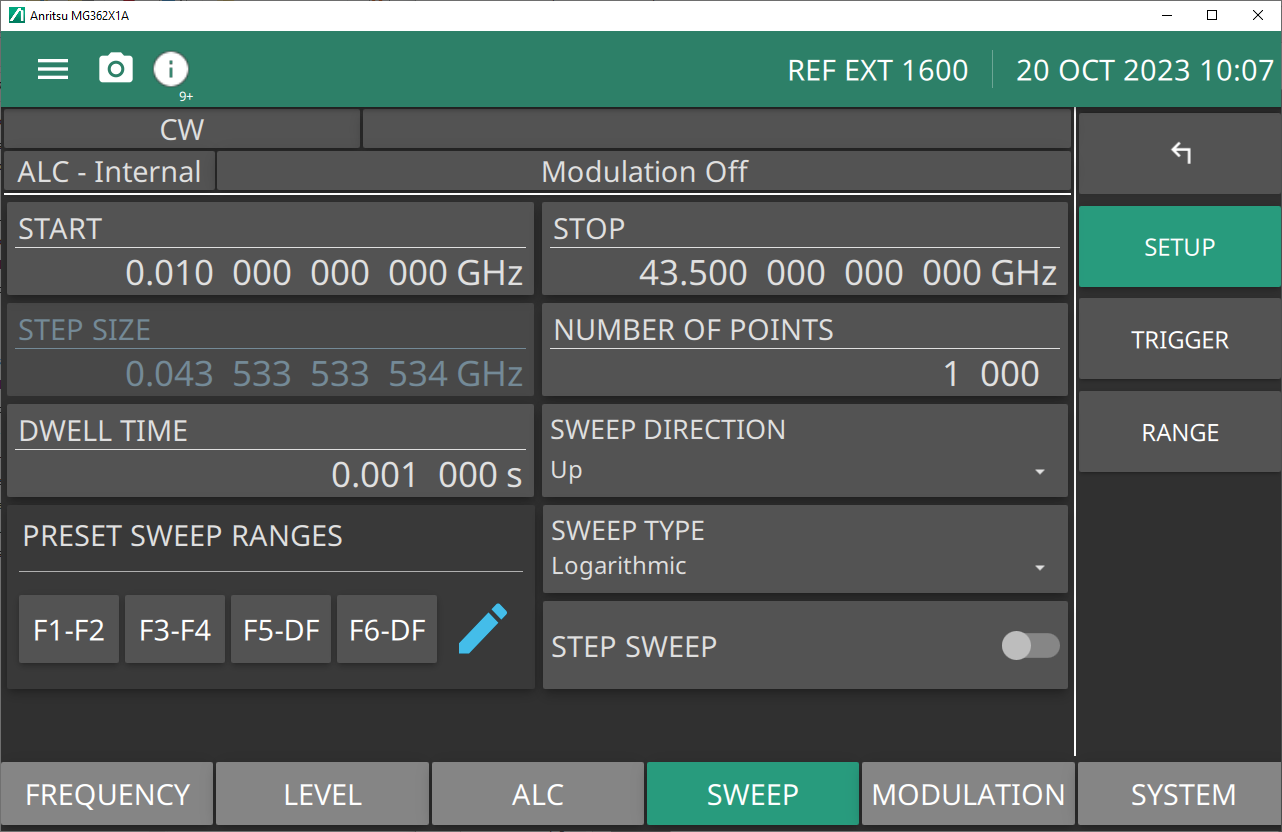Click the Anritsu app logo in title bar

[x=16, y=15]
